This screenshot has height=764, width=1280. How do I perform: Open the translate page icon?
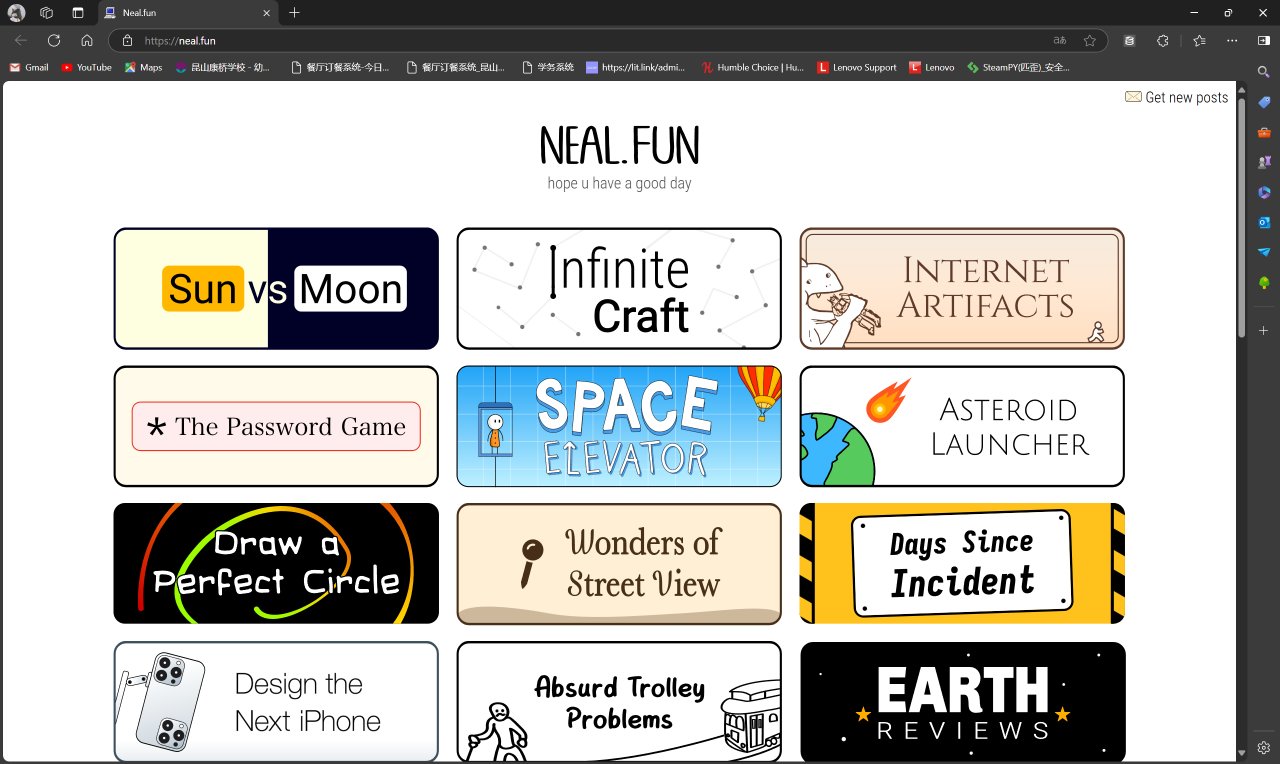point(1060,41)
